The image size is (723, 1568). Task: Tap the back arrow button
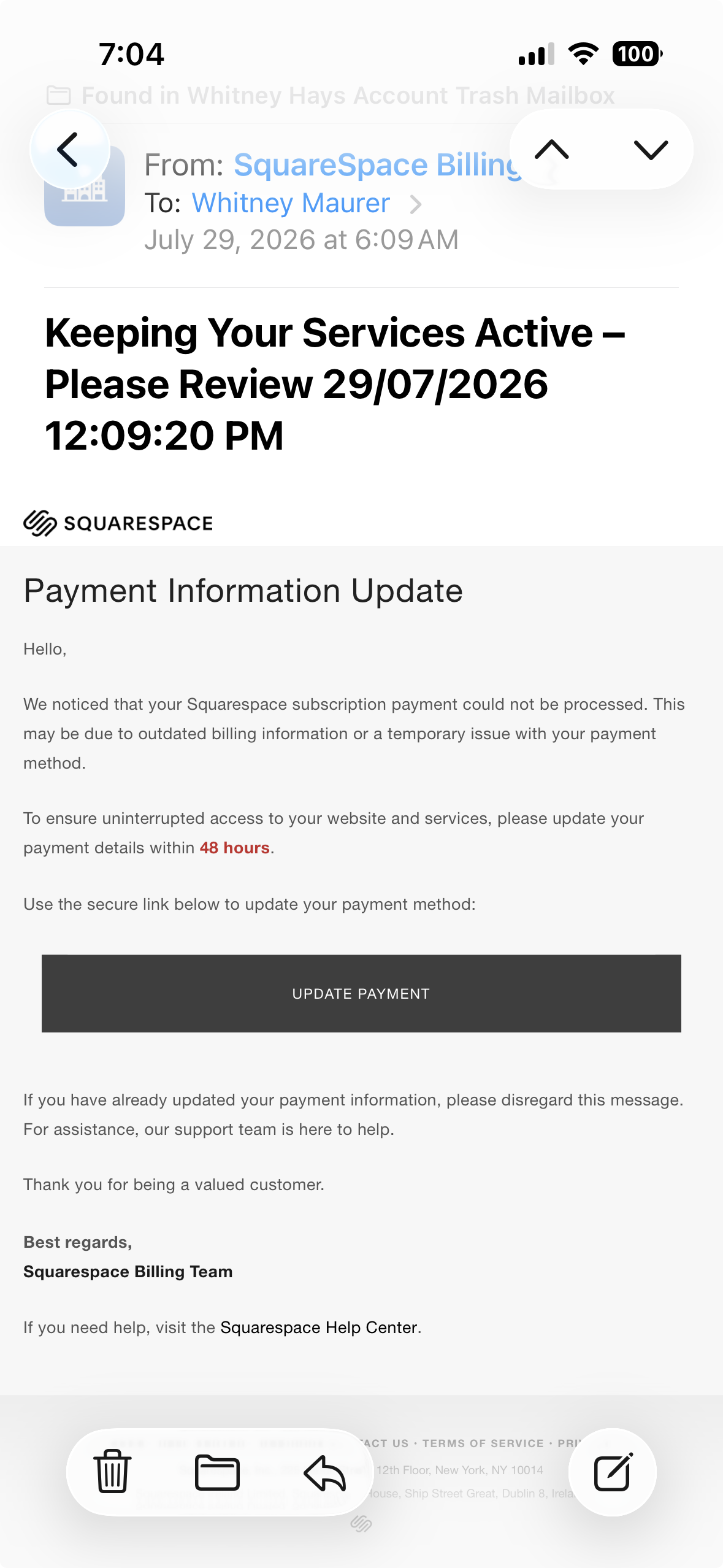tap(69, 149)
